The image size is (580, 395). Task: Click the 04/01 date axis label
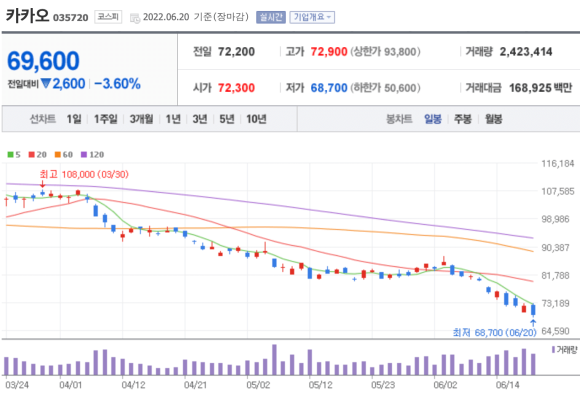click(x=70, y=385)
